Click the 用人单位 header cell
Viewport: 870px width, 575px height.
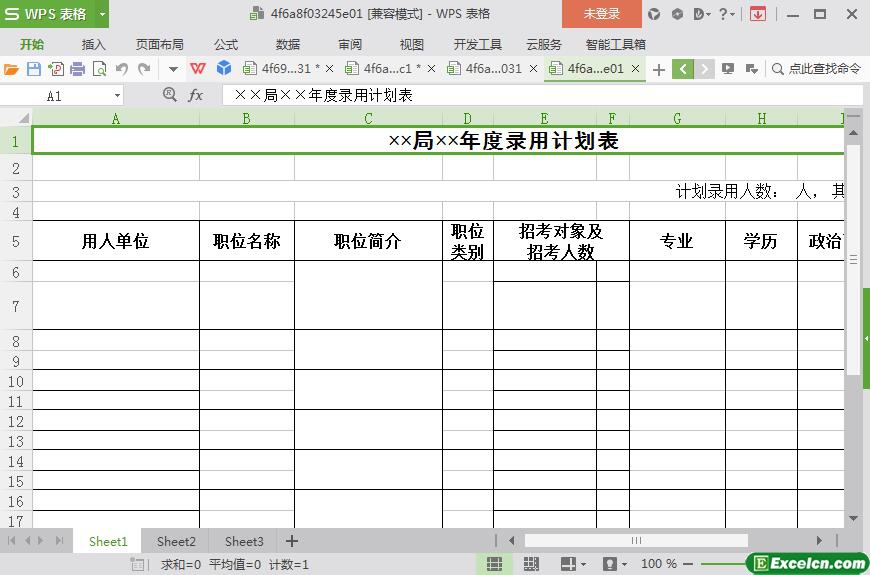click(116, 241)
